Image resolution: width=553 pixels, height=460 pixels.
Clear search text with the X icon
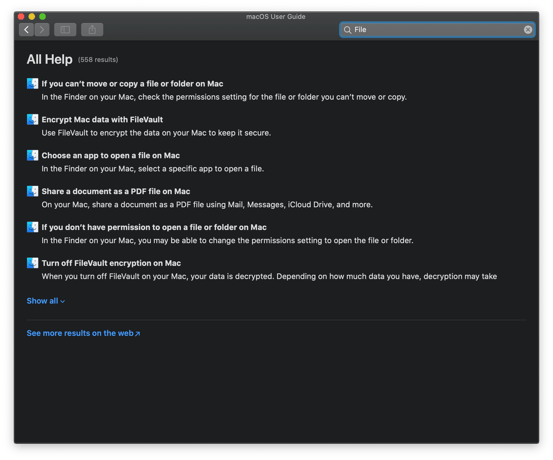click(x=528, y=30)
